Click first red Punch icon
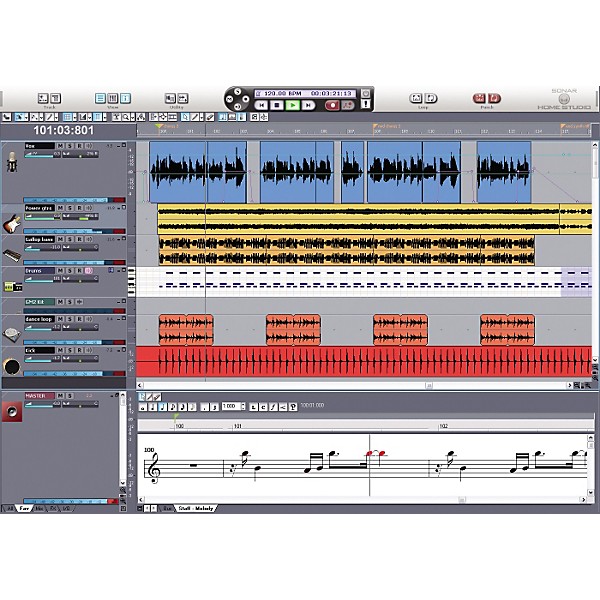600x600 pixels. click(x=479, y=98)
